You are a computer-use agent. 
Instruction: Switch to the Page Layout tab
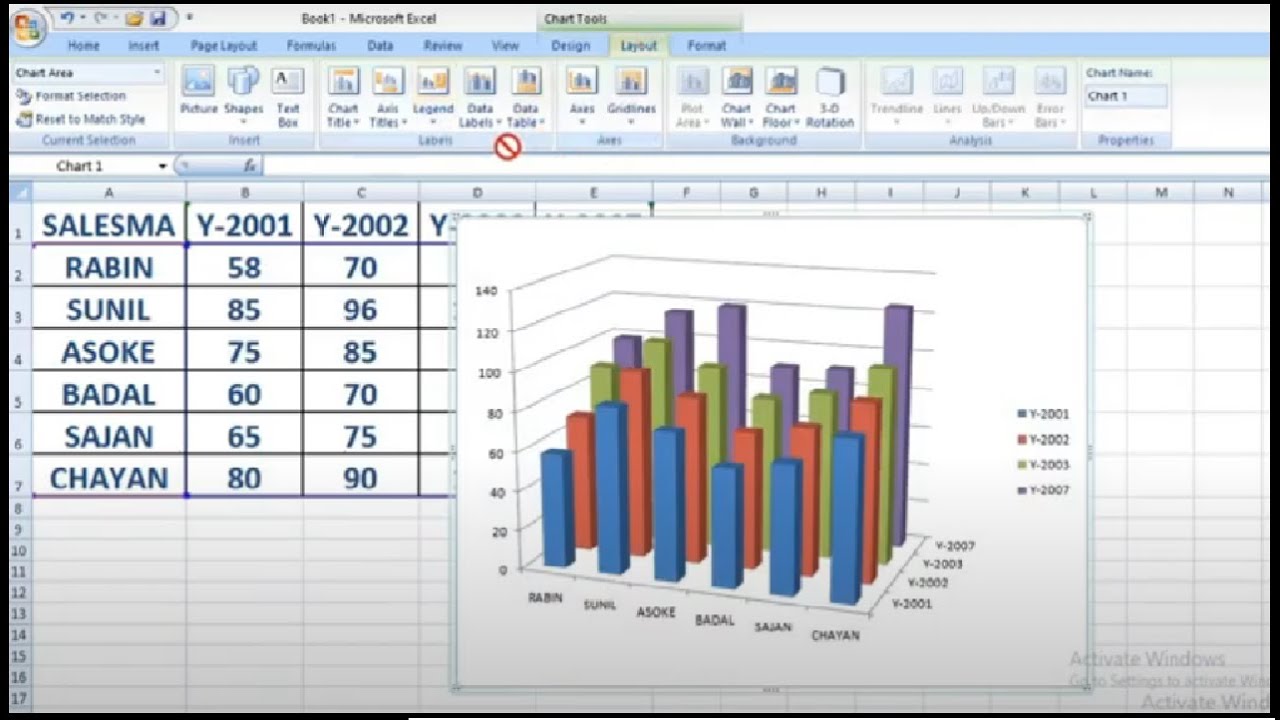(224, 46)
